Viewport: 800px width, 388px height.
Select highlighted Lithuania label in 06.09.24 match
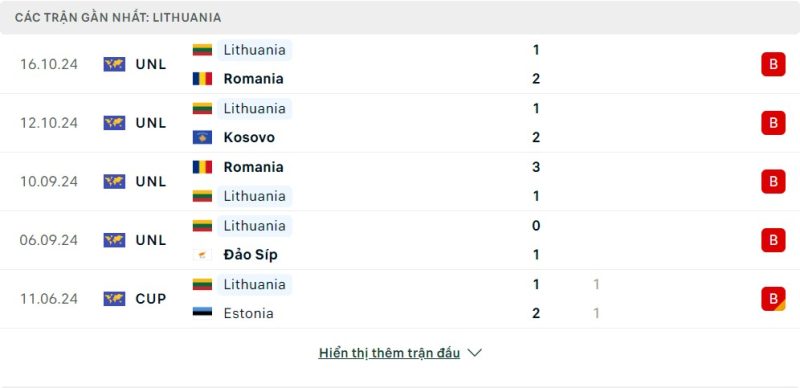[255, 226]
